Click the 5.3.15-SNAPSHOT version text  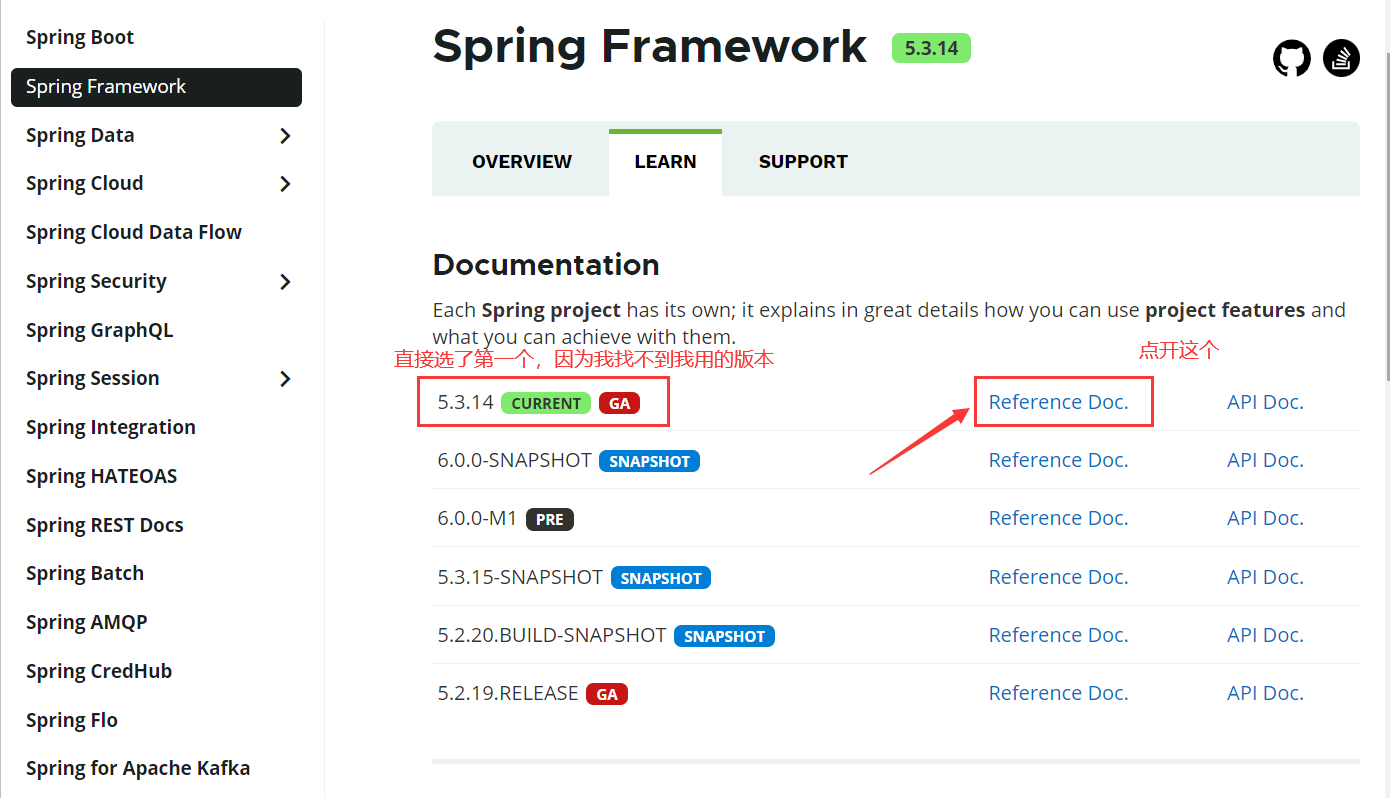point(520,577)
